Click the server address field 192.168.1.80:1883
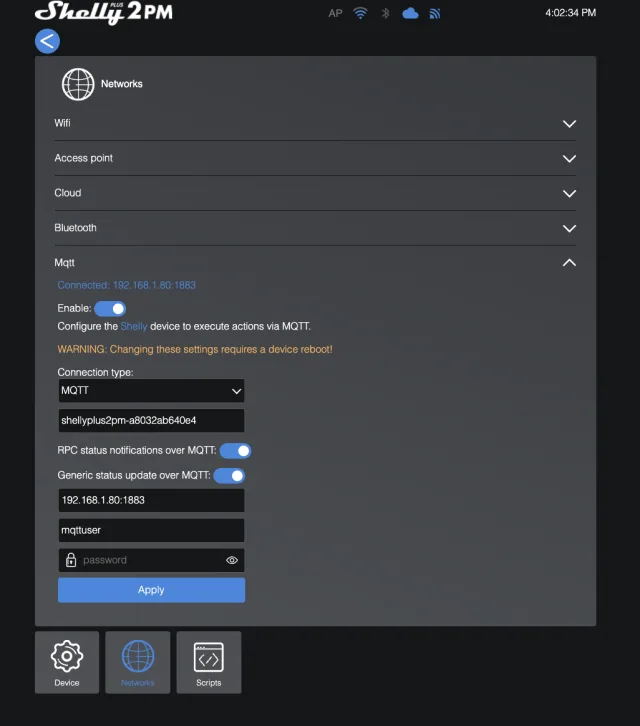 coord(151,500)
